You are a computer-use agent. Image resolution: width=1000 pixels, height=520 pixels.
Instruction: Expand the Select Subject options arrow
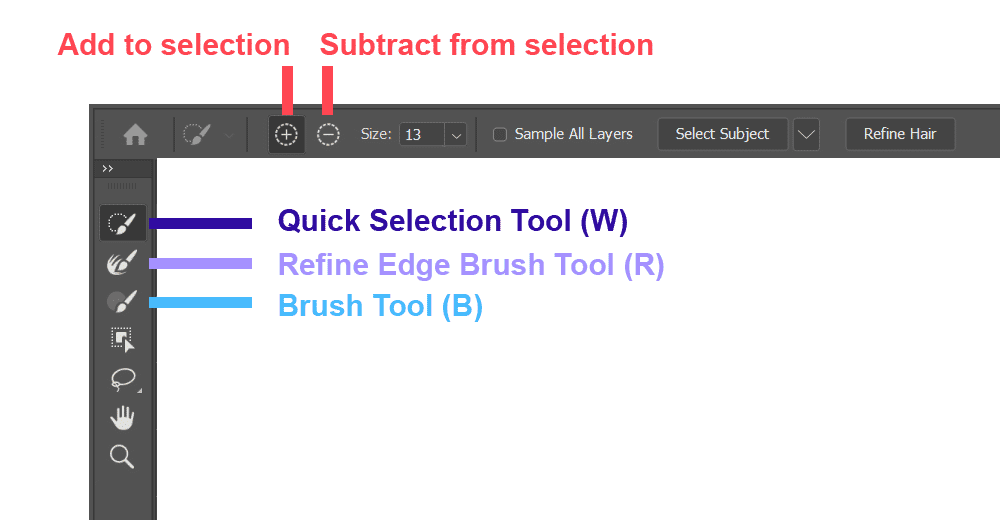click(x=806, y=134)
